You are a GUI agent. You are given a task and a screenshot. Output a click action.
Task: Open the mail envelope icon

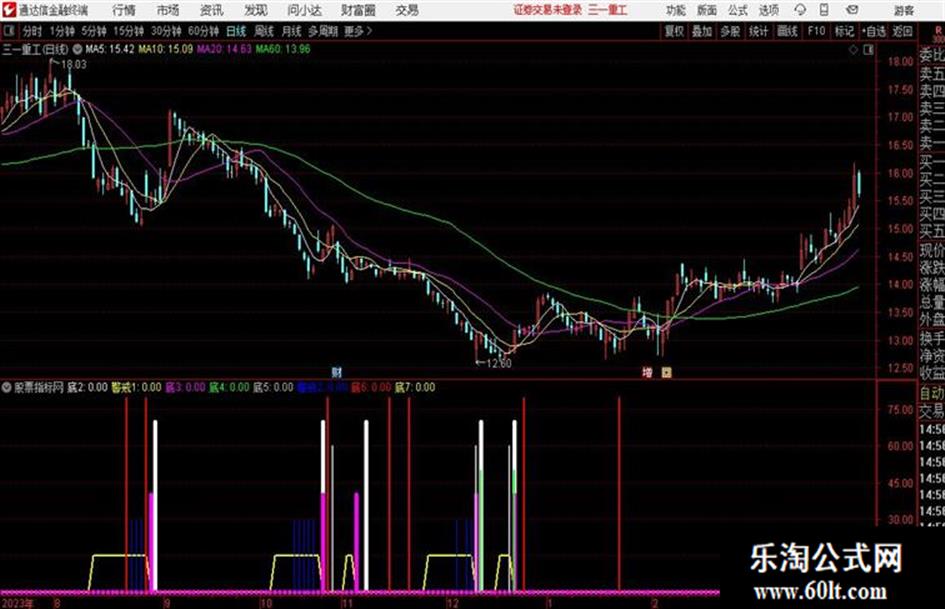pyautogui.click(x=852, y=10)
